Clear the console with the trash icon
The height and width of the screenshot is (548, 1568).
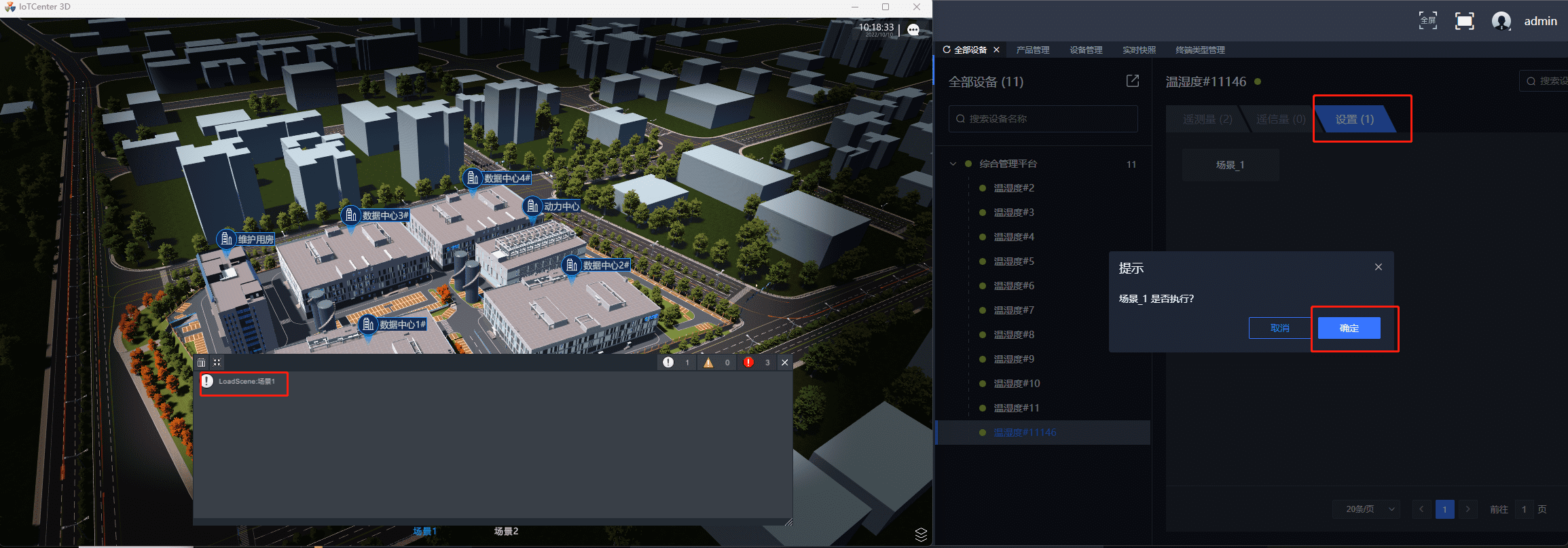[x=201, y=363]
